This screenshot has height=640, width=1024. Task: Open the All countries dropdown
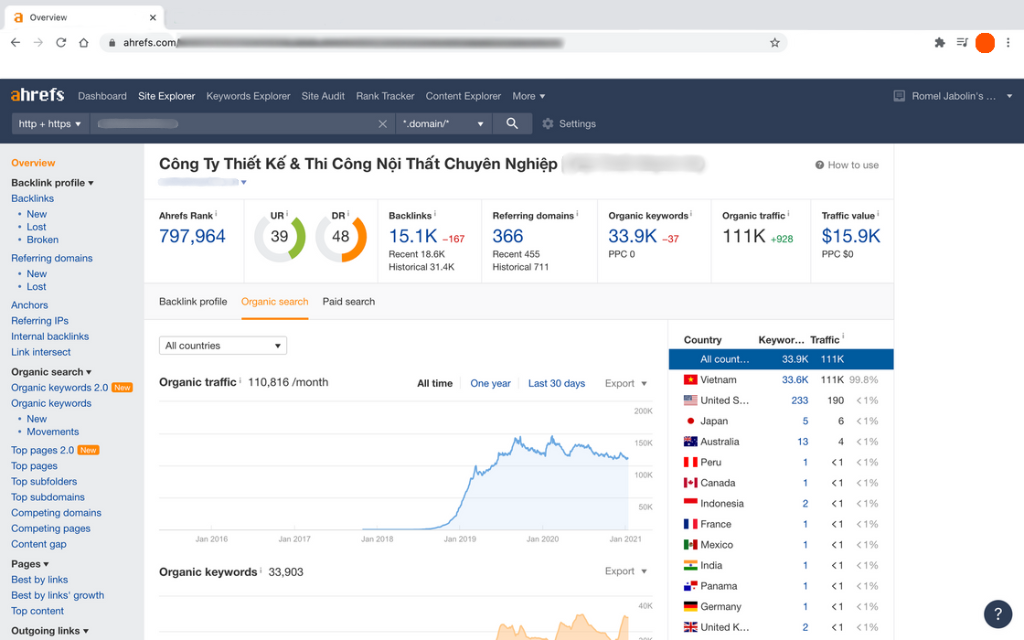pos(223,346)
